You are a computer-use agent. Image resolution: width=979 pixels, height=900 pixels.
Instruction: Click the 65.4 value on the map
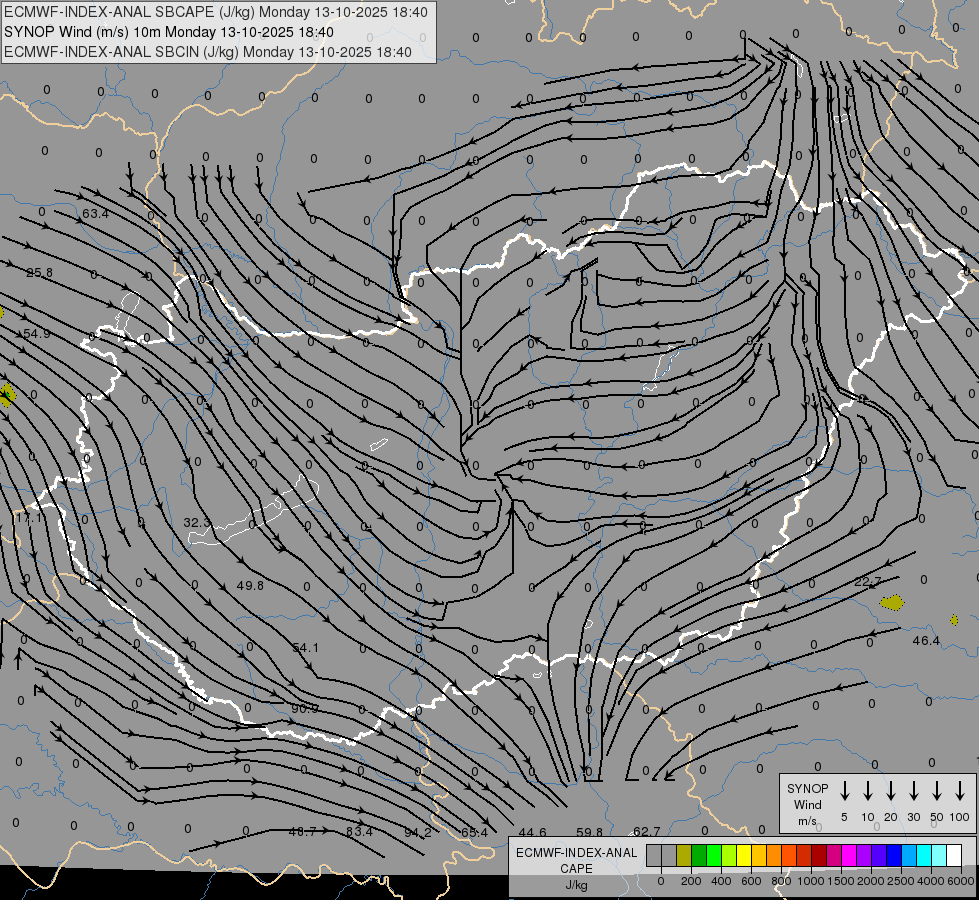474,833
